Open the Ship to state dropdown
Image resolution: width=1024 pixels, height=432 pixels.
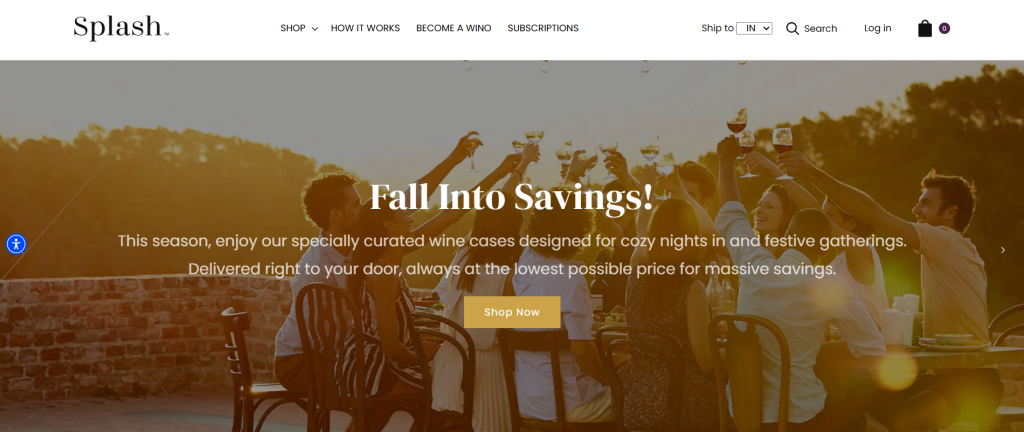[754, 28]
